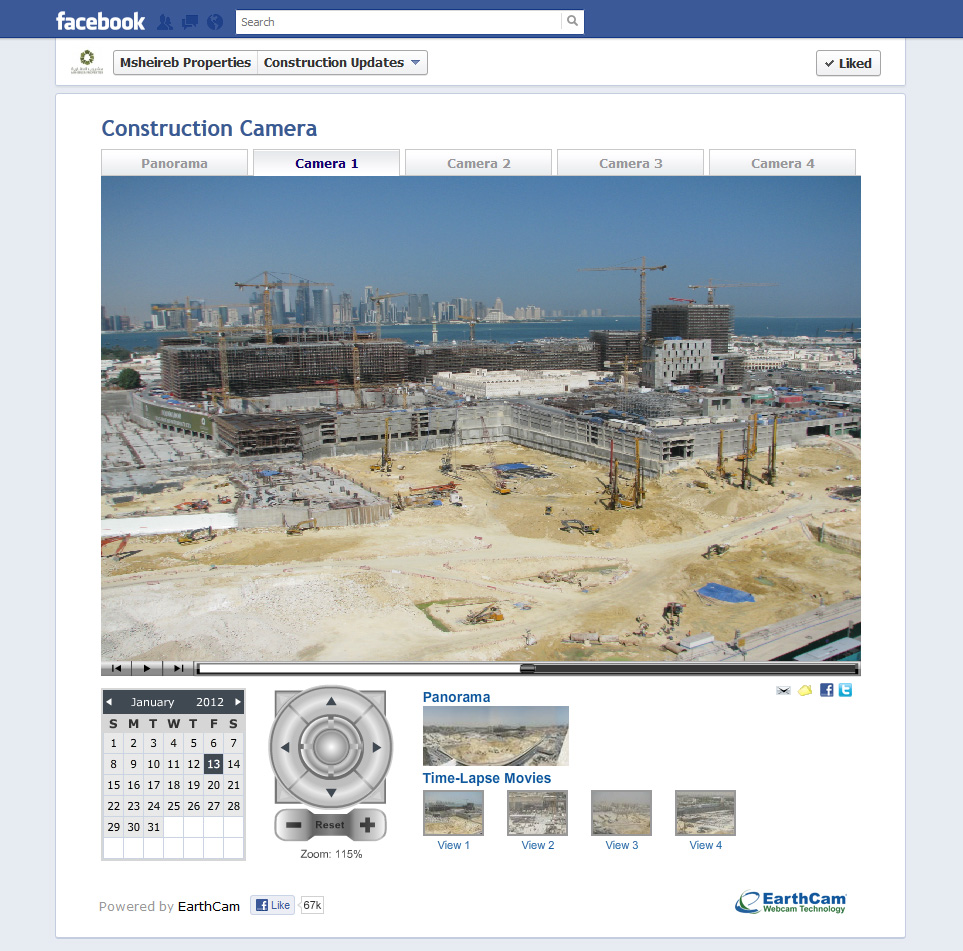Select January 31 in calendar
Image resolution: width=963 pixels, height=951 pixels.
(154, 827)
